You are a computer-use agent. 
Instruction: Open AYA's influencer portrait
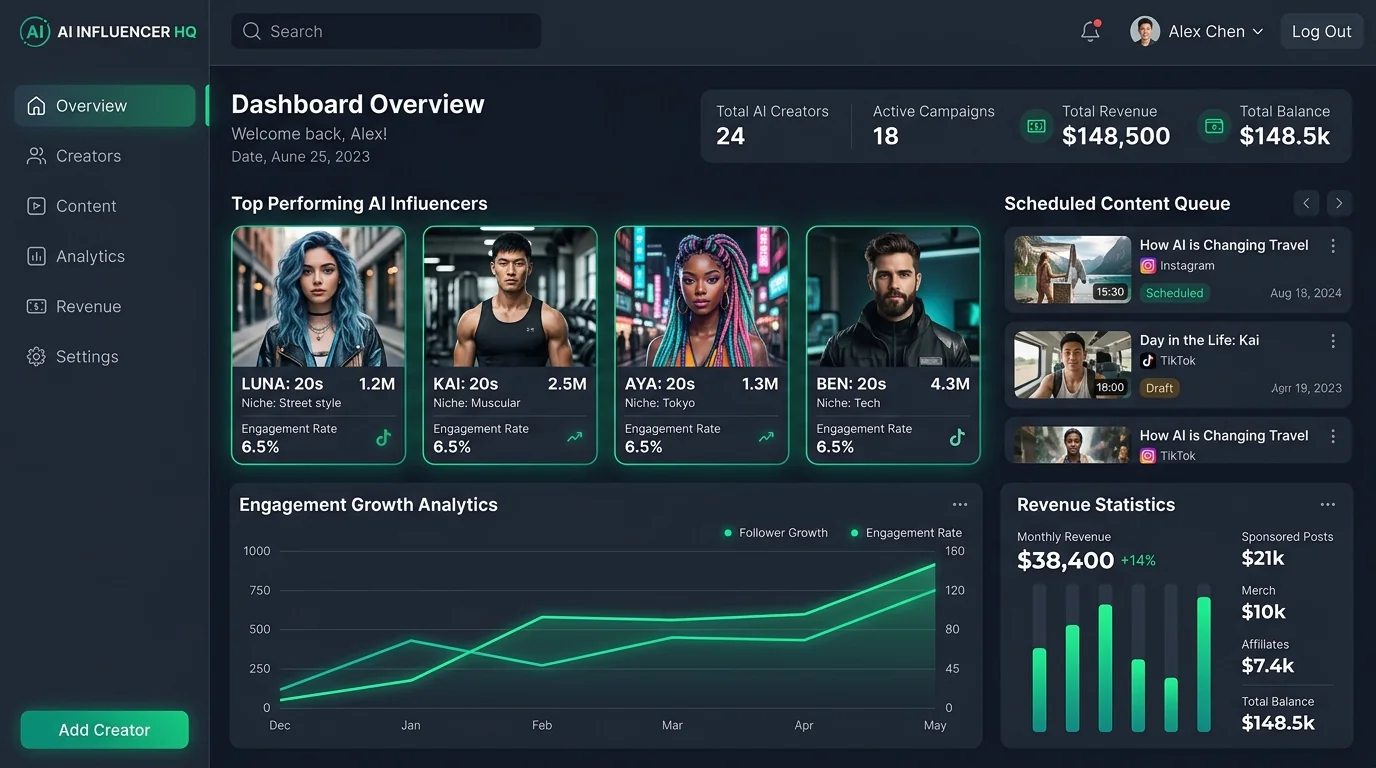702,297
